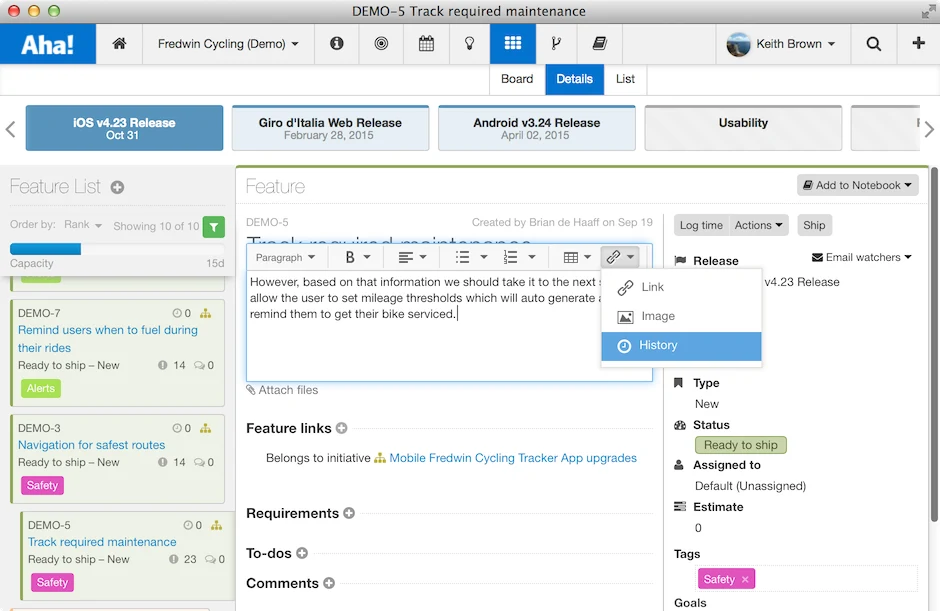Open Mobile Fredwin Cycling Tracker App upgrades link

pyautogui.click(x=513, y=458)
